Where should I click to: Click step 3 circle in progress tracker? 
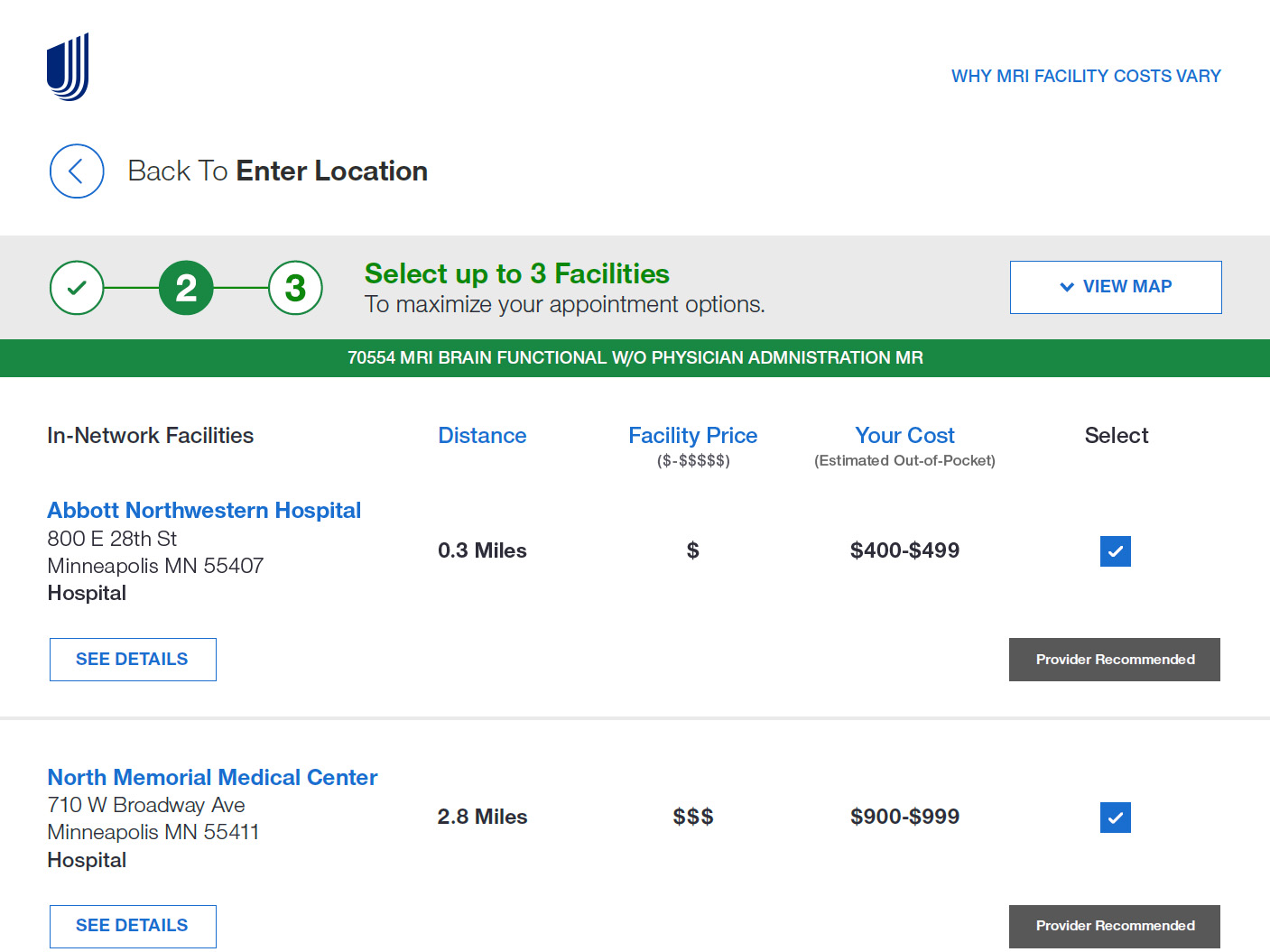point(295,288)
